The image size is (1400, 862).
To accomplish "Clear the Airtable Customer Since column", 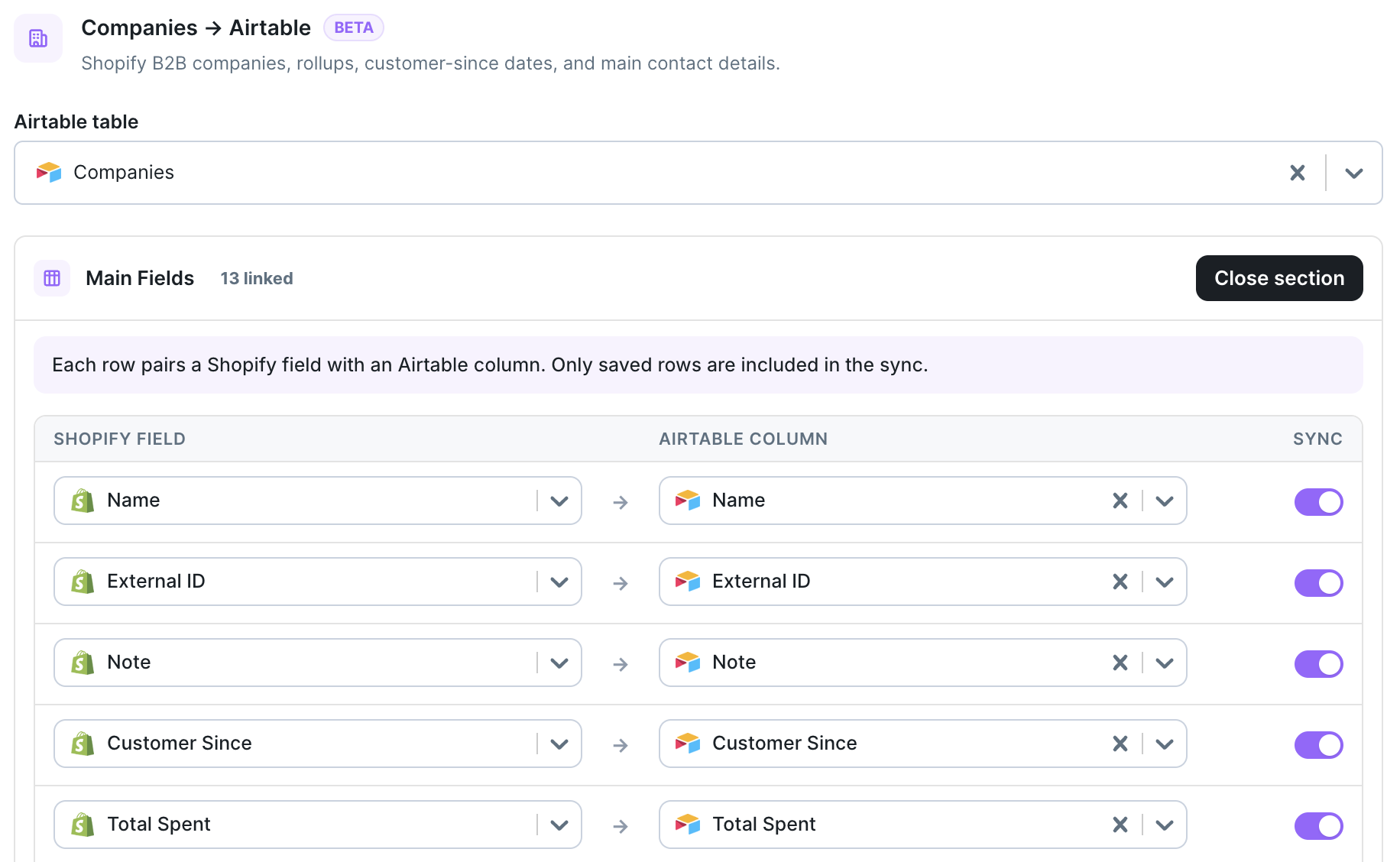I will click(1120, 744).
